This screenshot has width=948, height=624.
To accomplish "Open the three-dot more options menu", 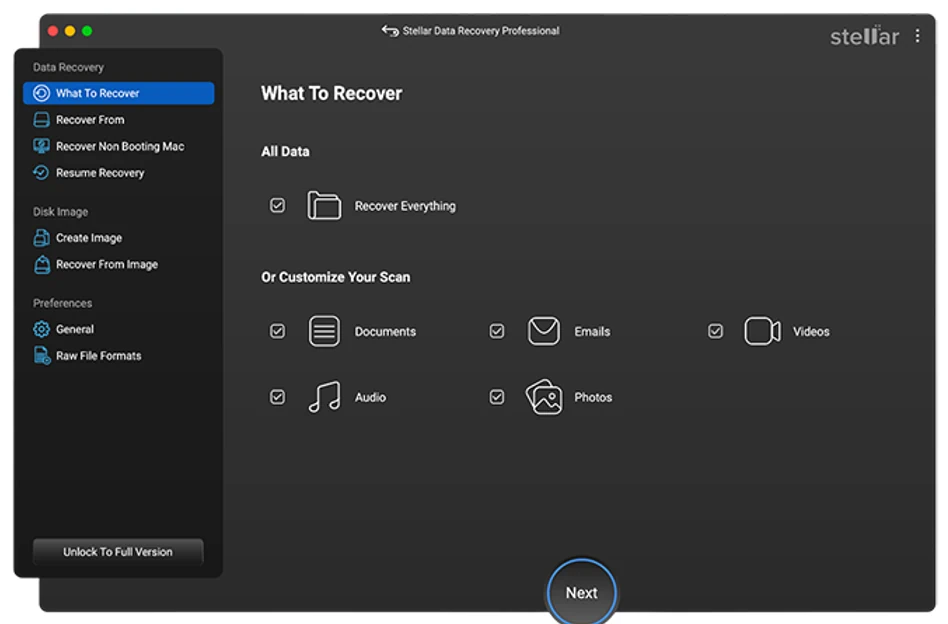I will pyautogui.click(x=918, y=36).
